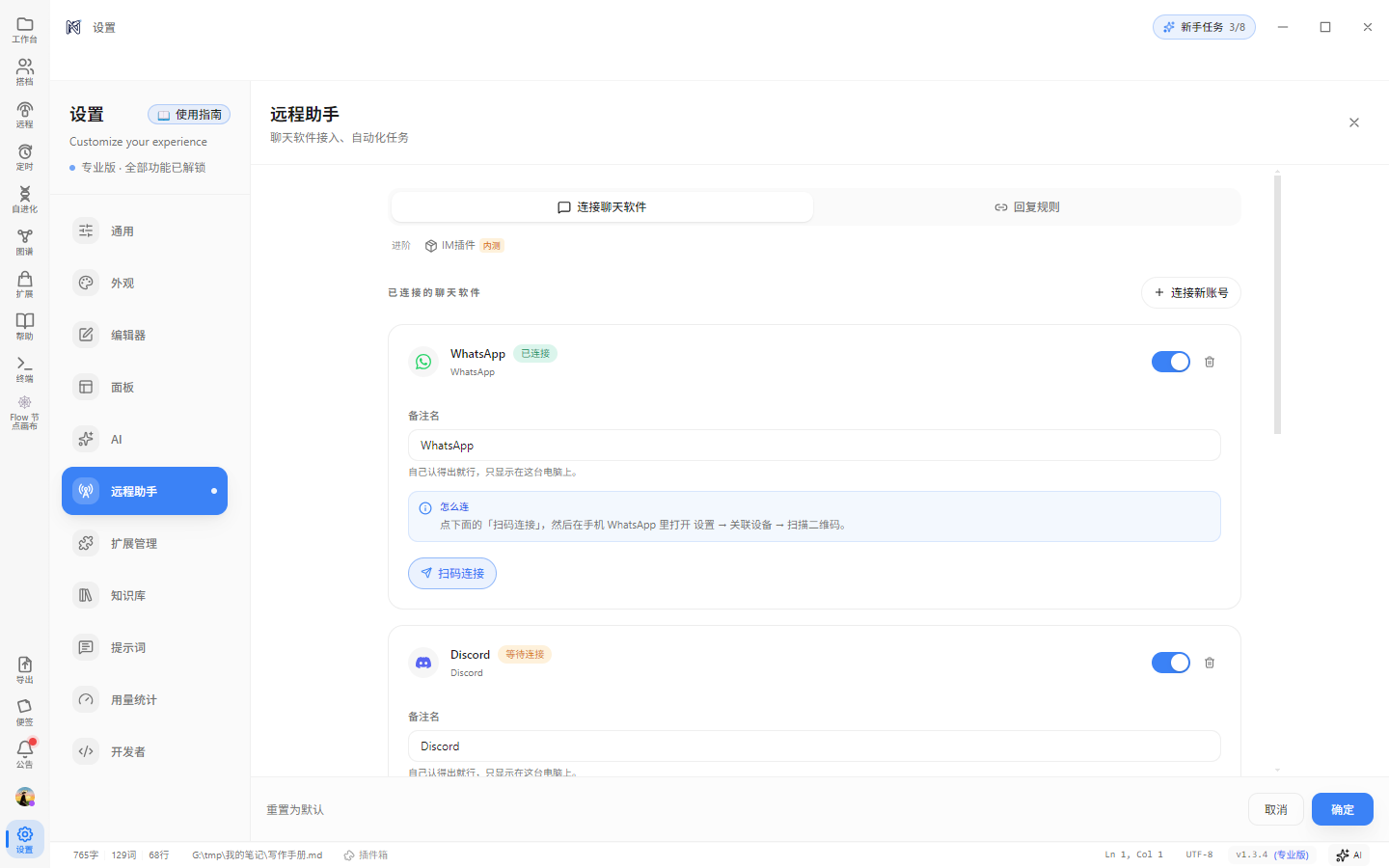Image resolution: width=1389 pixels, height=868 pixels.
Task: Open the 工作台 workspace icon
Action: click(25, 29)
